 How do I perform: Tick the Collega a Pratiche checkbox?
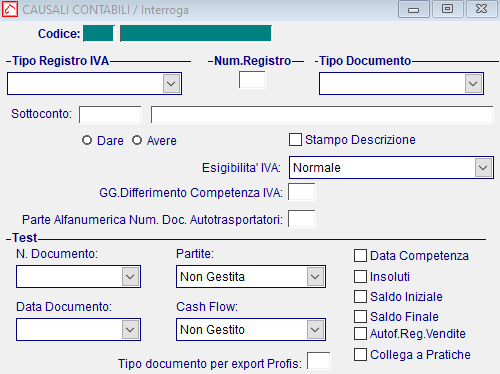[360, 354]
